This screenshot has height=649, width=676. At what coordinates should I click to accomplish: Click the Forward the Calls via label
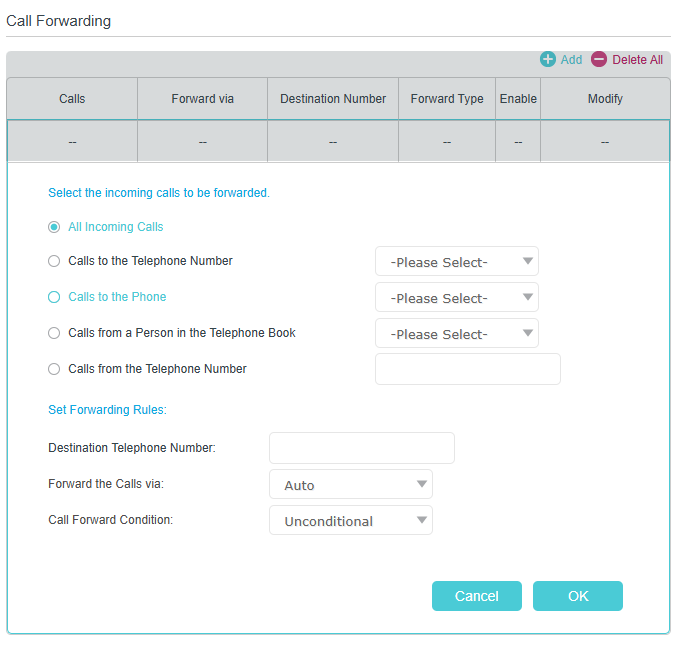tap(106, 484)
